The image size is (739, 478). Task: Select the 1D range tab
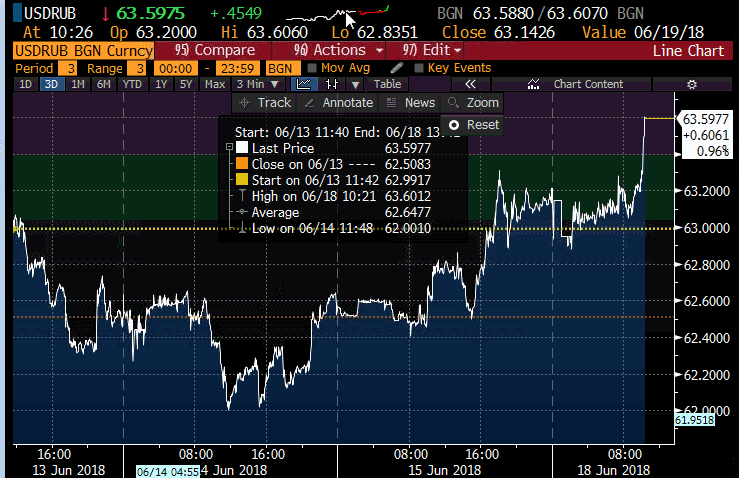point(25,84)
